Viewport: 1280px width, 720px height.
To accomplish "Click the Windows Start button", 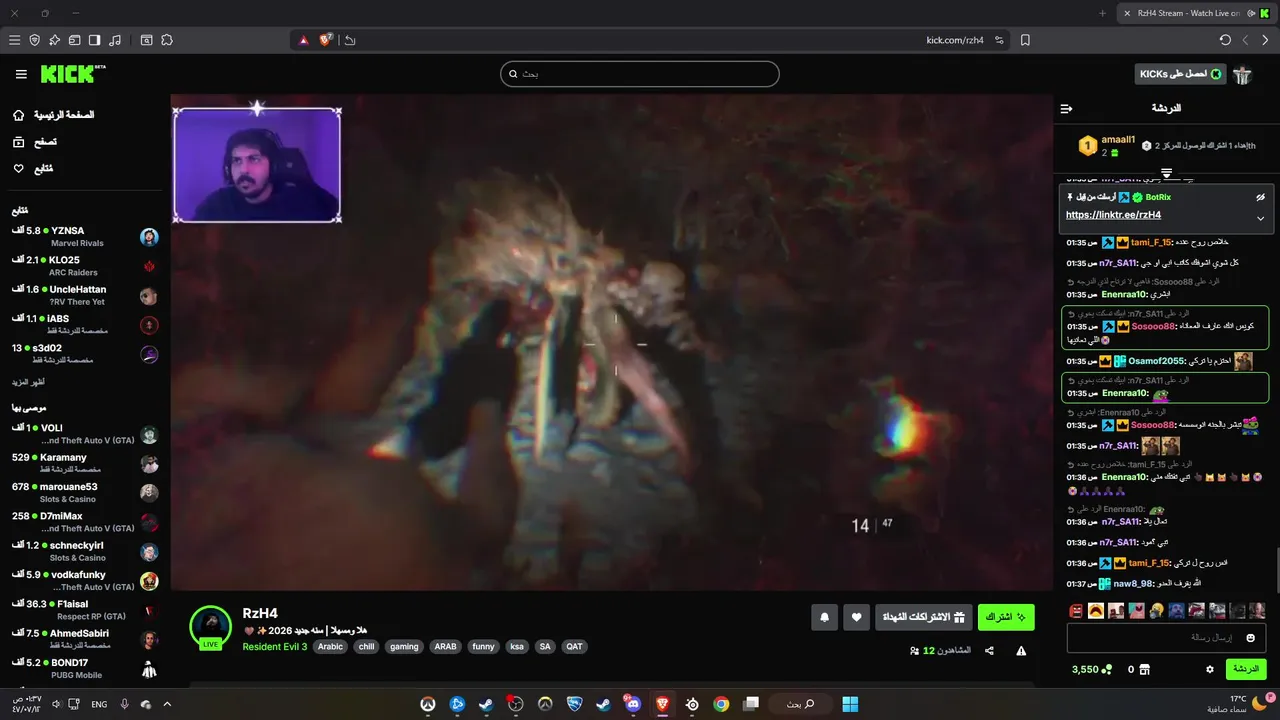I will 850,704.
